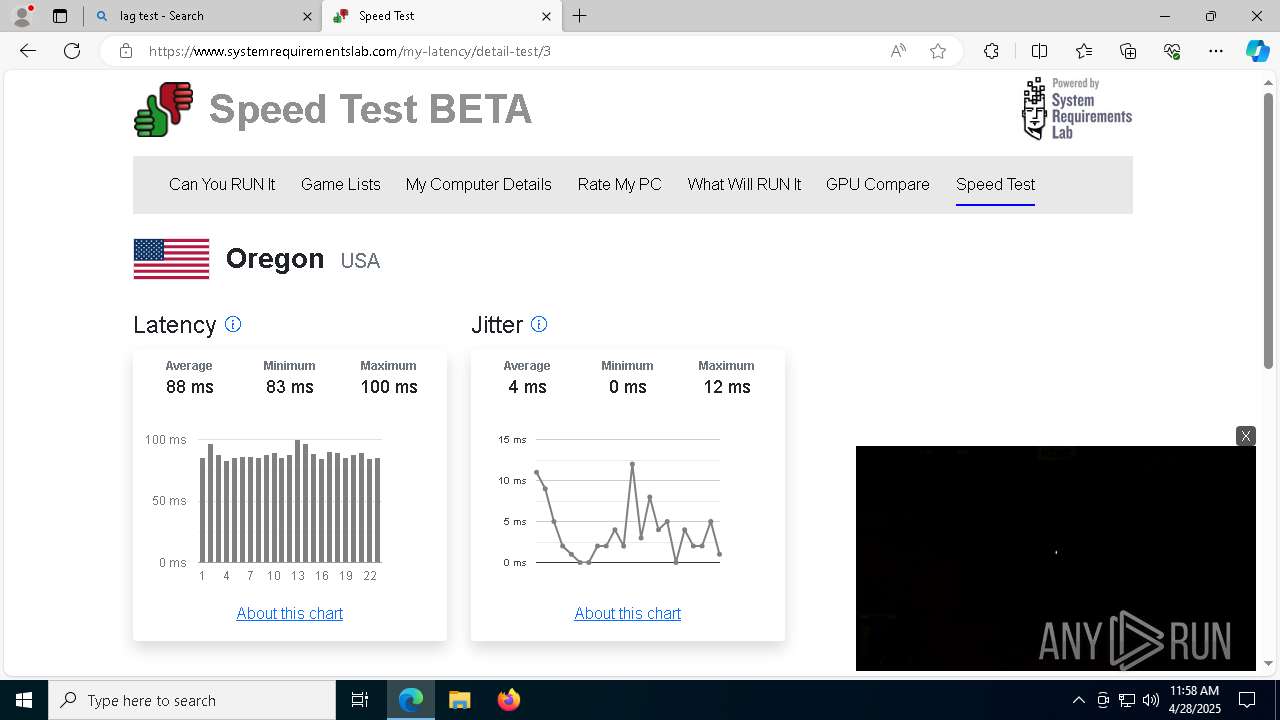This screenshot has width=1280, height=720.
Task: Open Latency 'About this chart' link
Action: 290,613
